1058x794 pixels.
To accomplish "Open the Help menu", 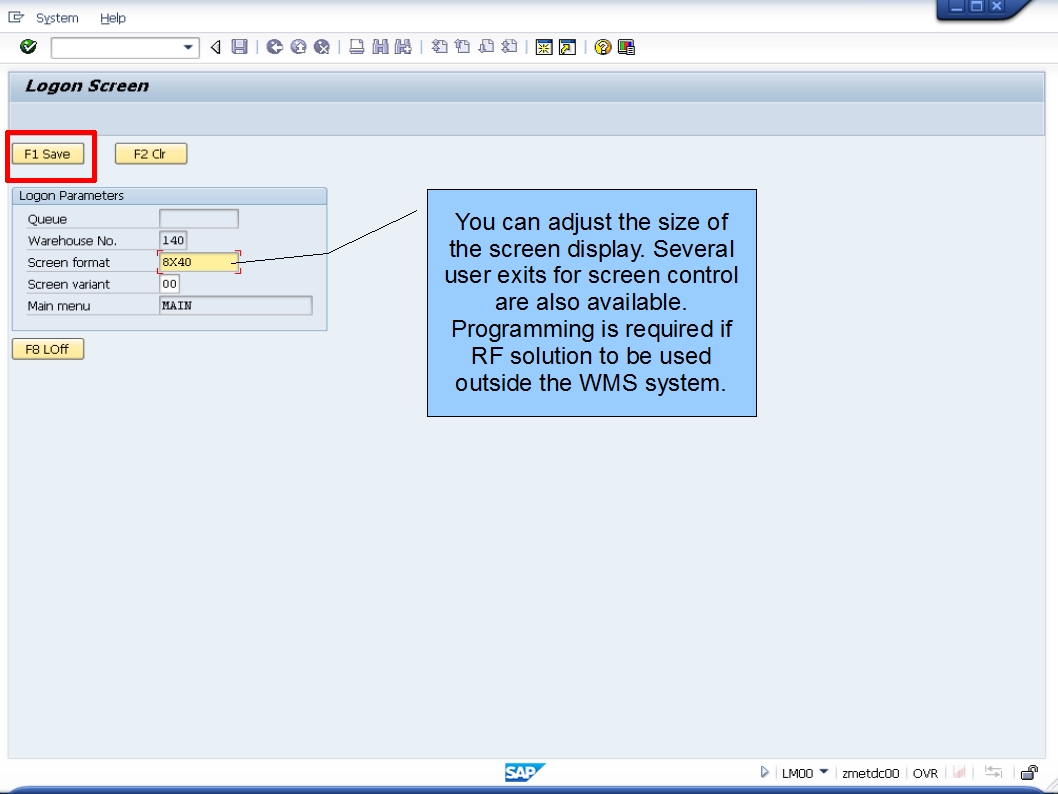I will point(113,17).
